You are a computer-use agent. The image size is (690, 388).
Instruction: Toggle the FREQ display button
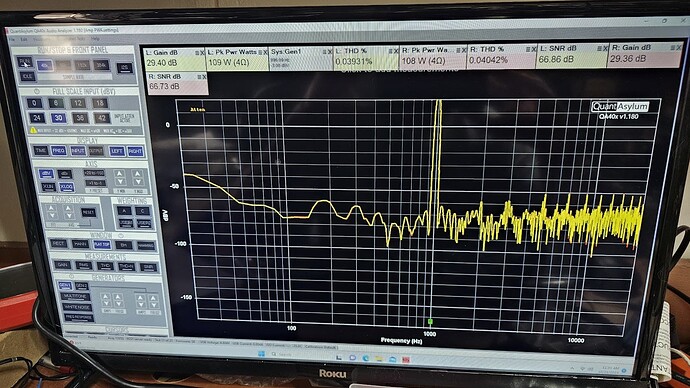59,150
